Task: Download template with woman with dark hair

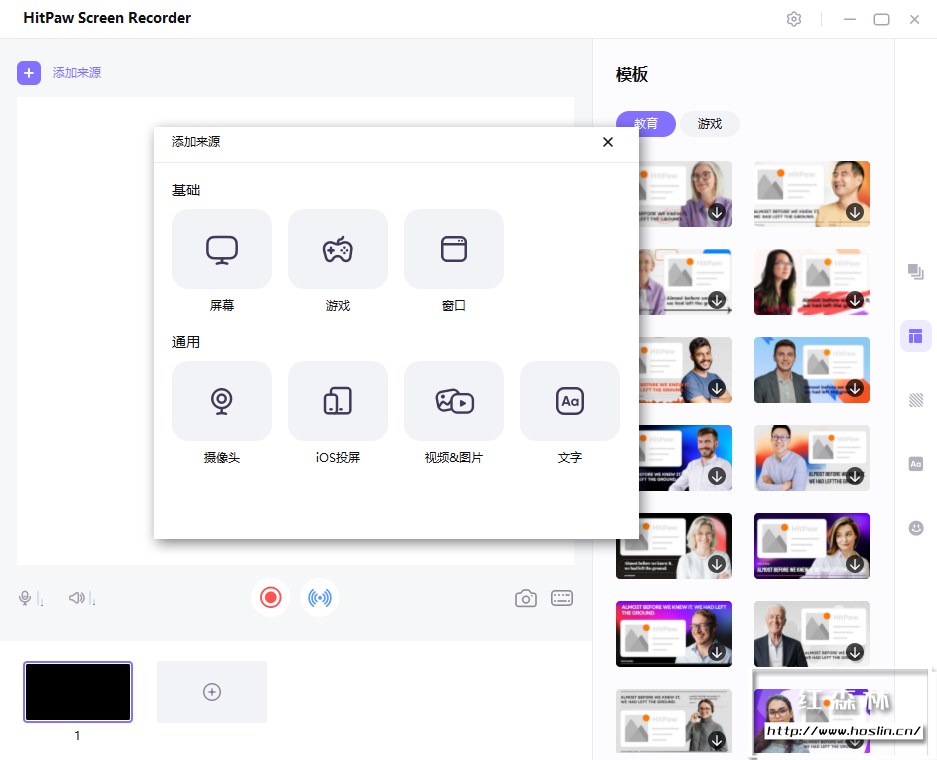Action: pos(855,300)
